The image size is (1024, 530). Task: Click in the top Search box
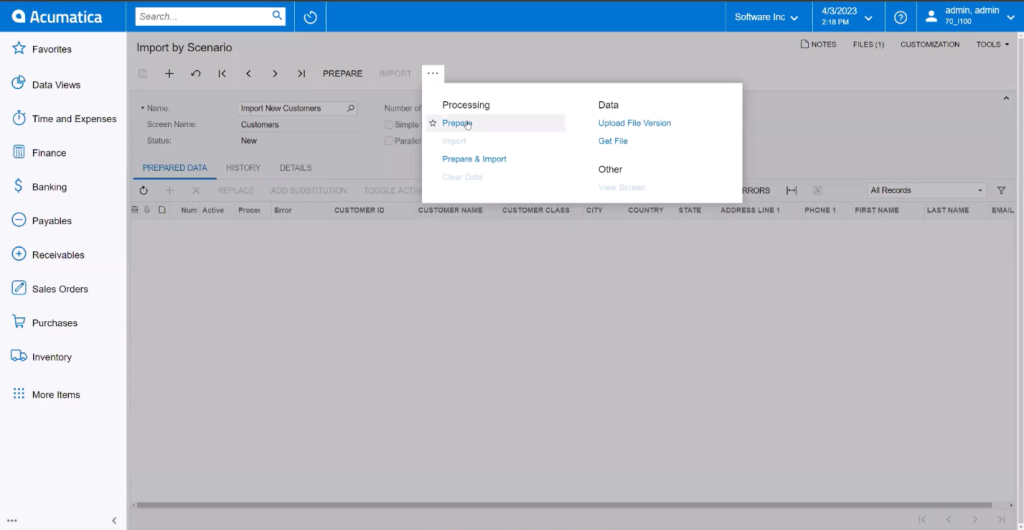204,17
